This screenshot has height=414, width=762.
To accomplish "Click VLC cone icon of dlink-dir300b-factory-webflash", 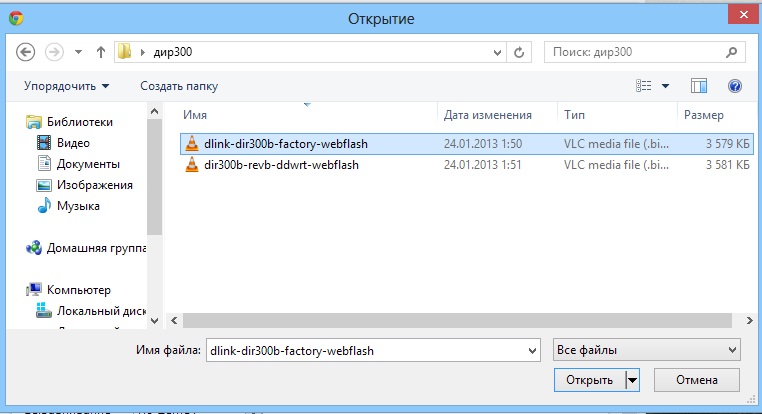I will [x=192, y=143].
